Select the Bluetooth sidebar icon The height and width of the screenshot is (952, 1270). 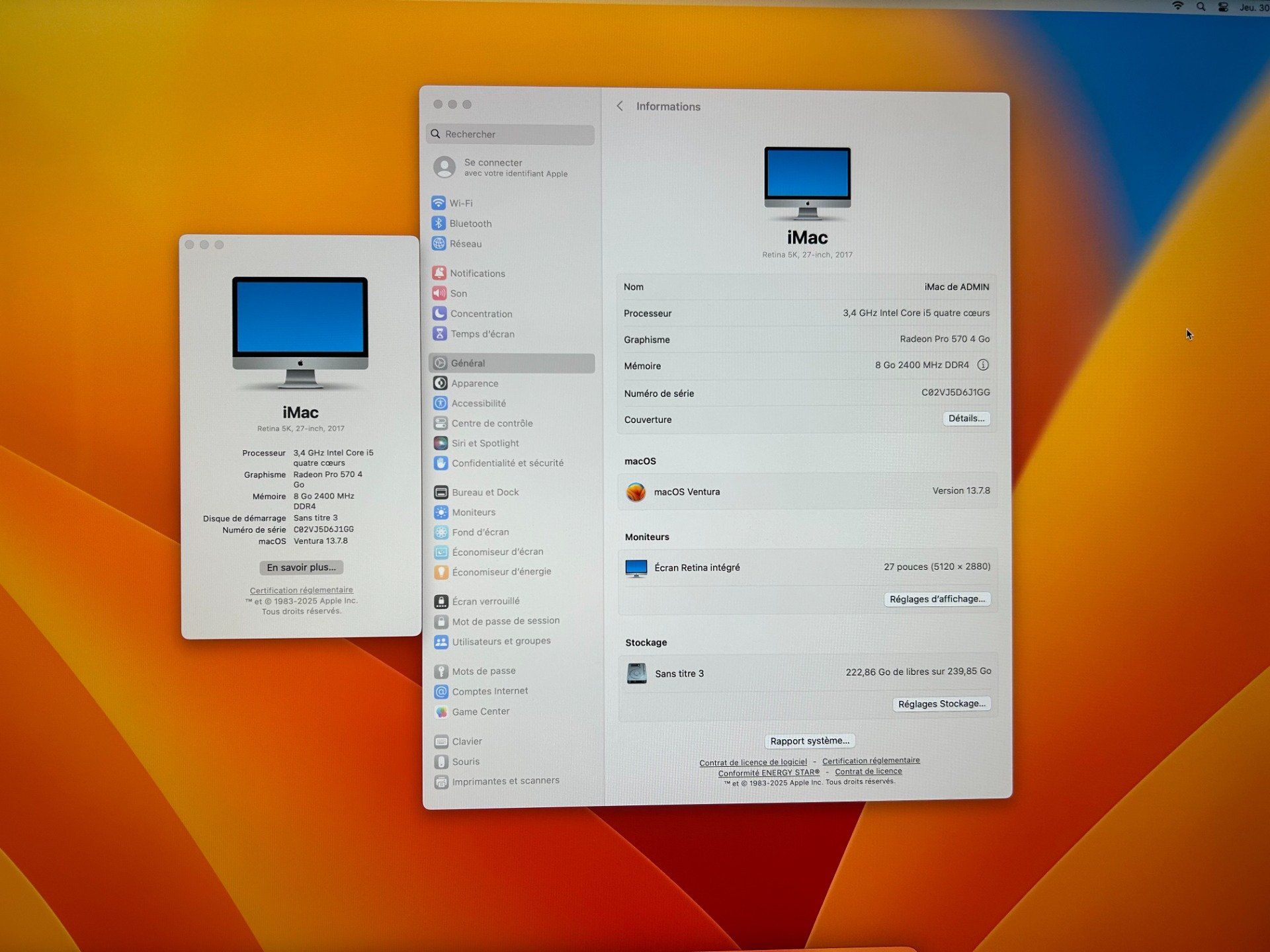pyautogui.click(x=439, y=223)
